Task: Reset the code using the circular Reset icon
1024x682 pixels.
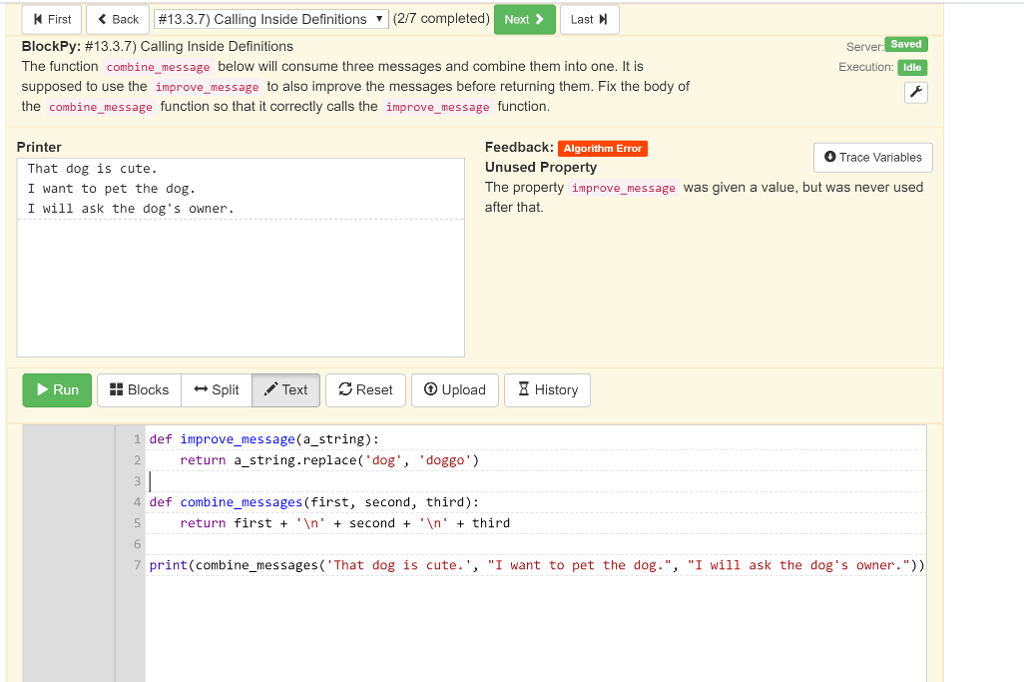Action: pos(365,390)
